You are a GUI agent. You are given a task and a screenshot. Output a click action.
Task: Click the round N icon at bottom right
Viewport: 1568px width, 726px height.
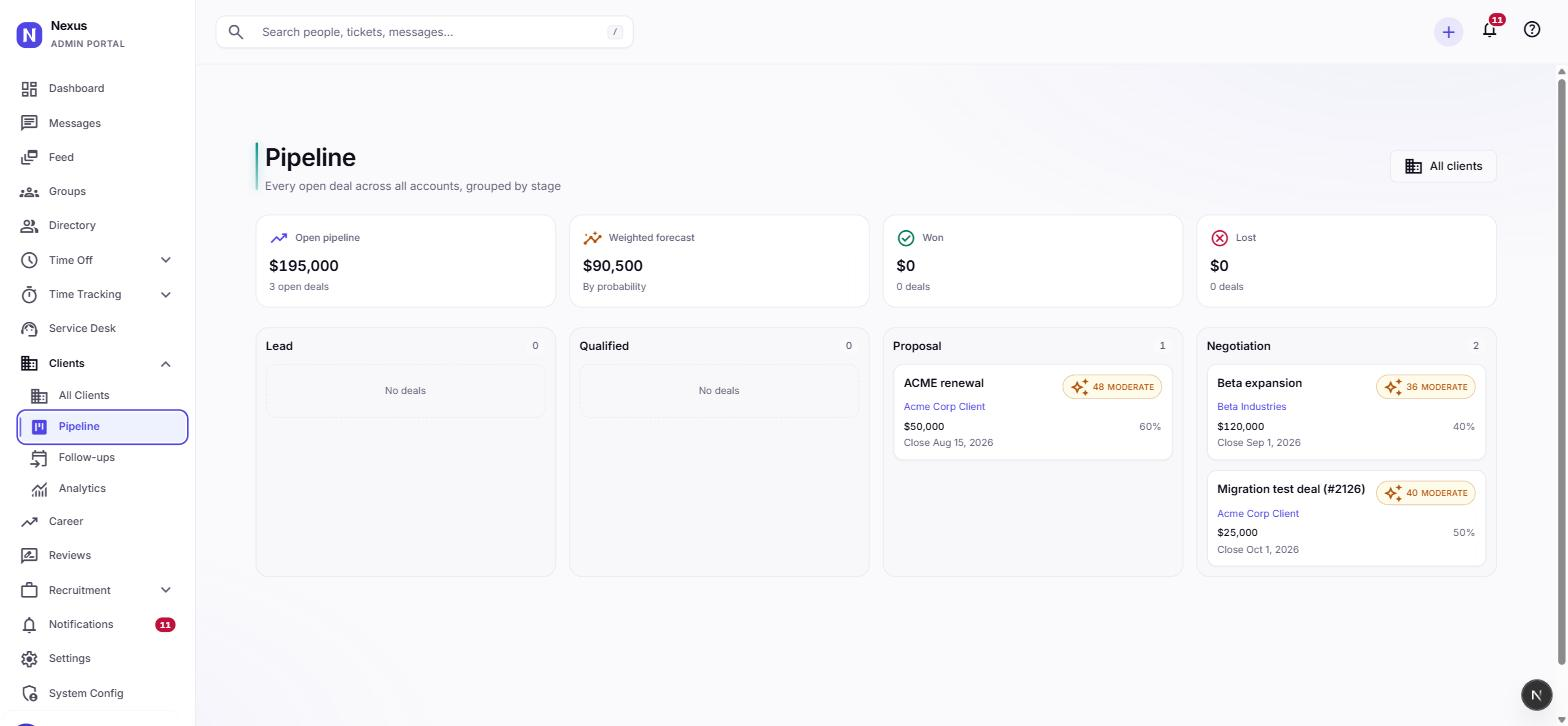pyautogui.click(x=1536, y=695)
